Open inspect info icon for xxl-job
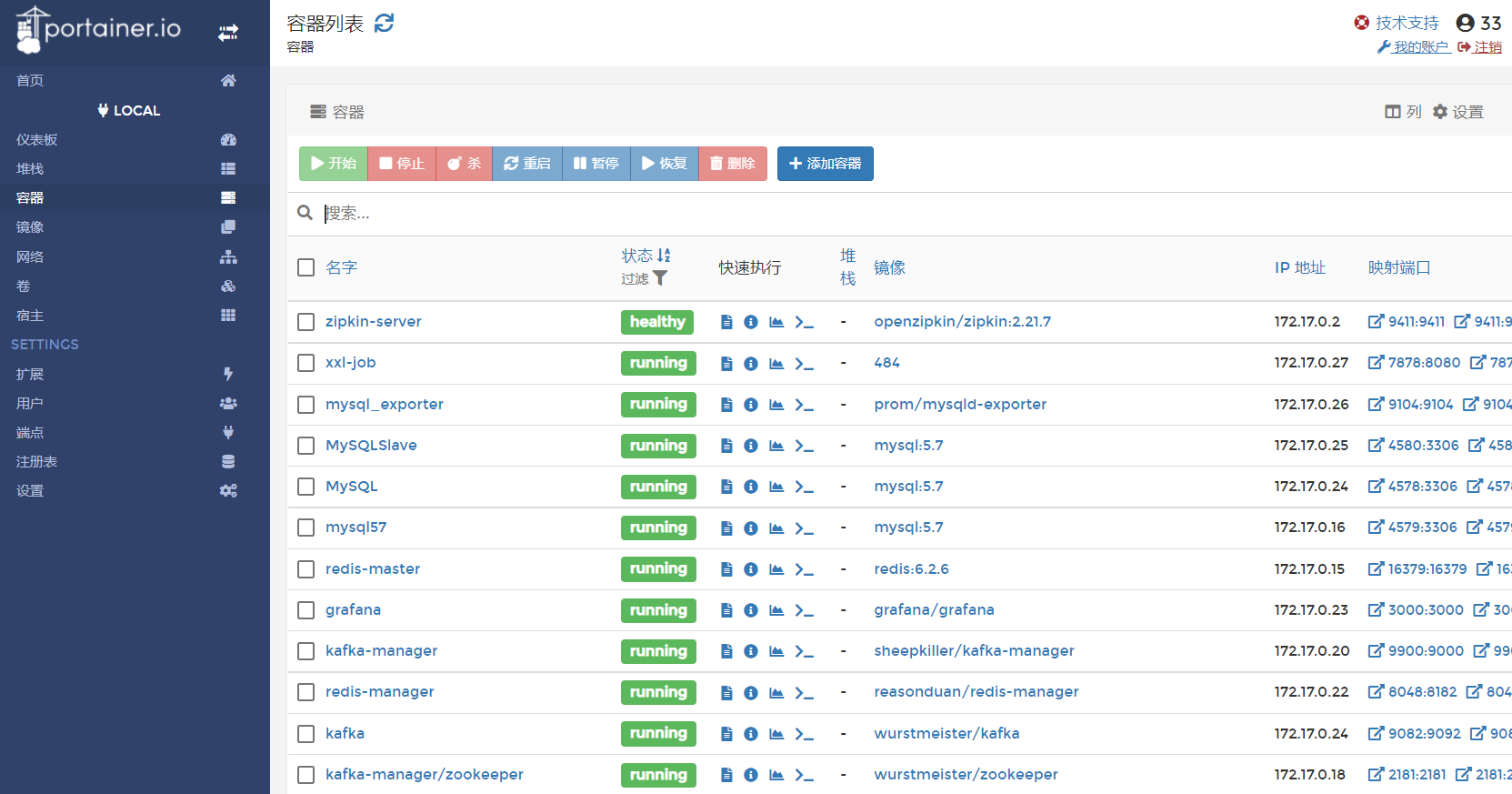1512x794 pixels. coord(751,364)
